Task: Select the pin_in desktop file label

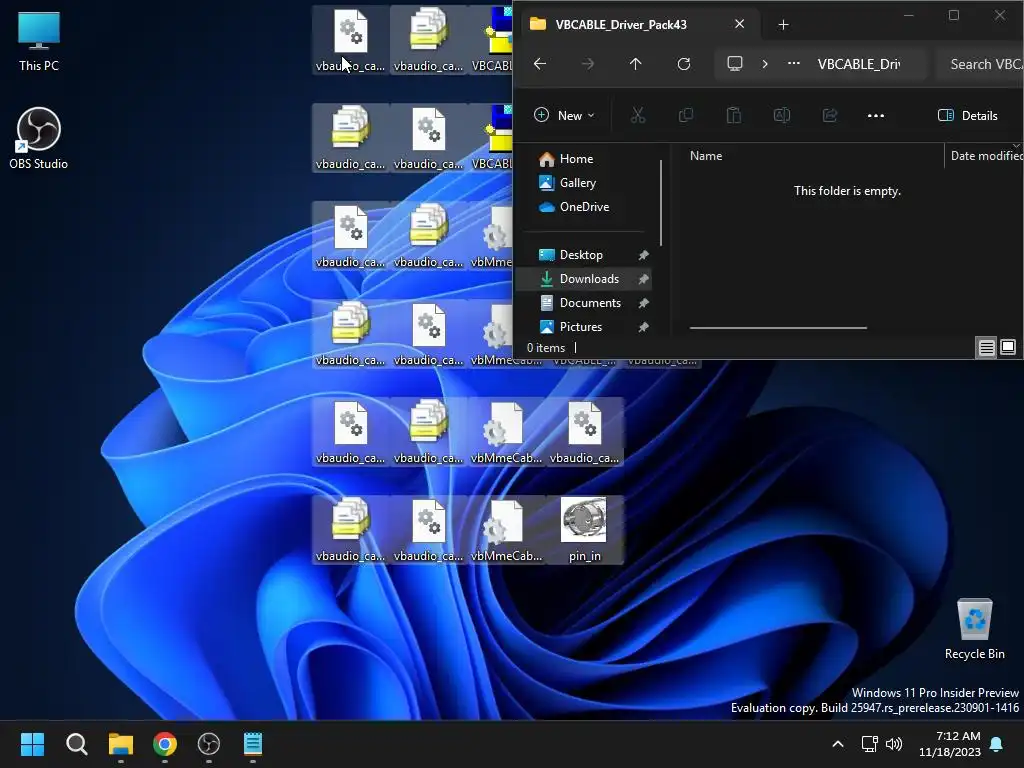Action: pos(584,556)
